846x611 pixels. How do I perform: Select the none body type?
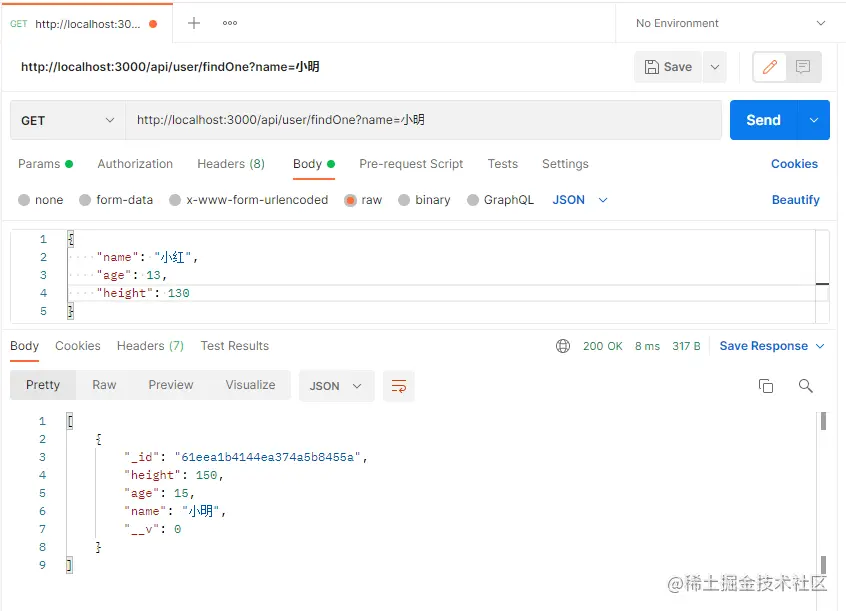pyautogui.click(x=40, y=200)
